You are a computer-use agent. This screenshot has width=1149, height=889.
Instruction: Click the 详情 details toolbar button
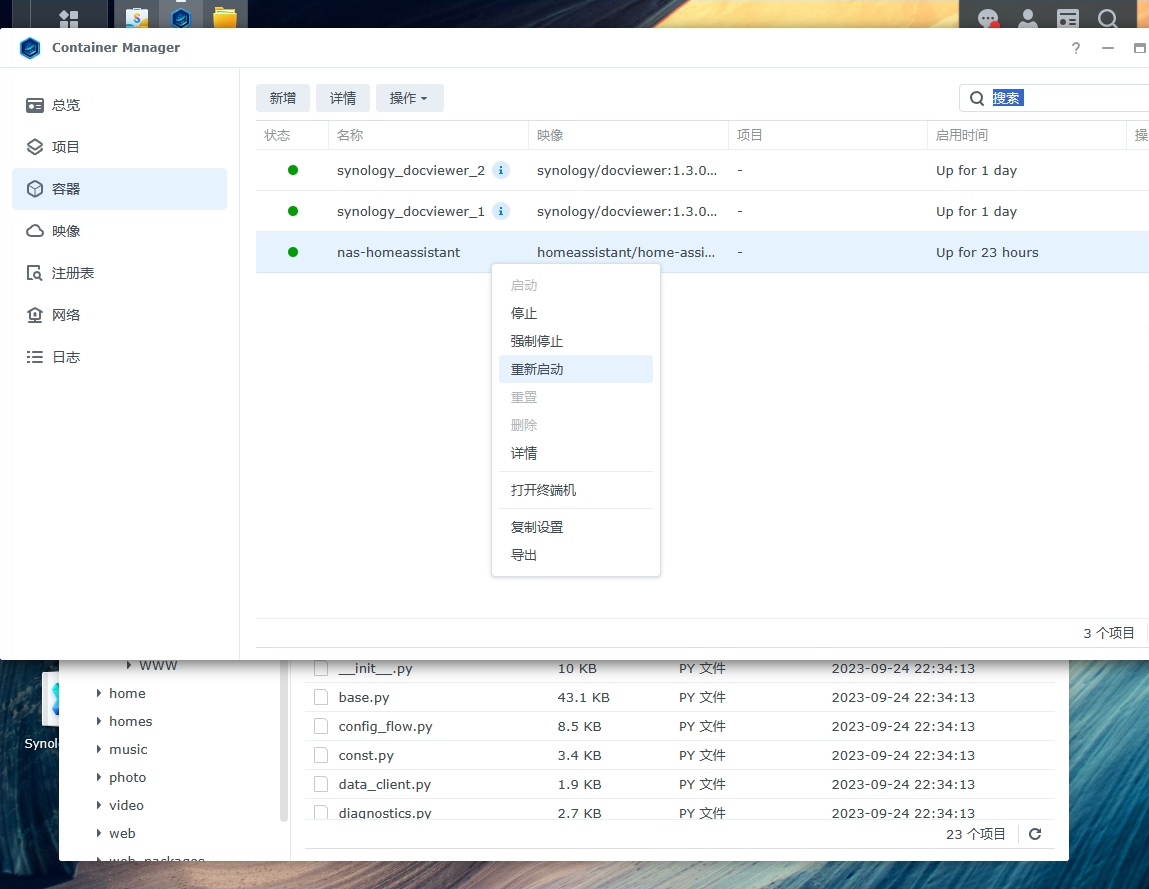[x=343, y=98]
